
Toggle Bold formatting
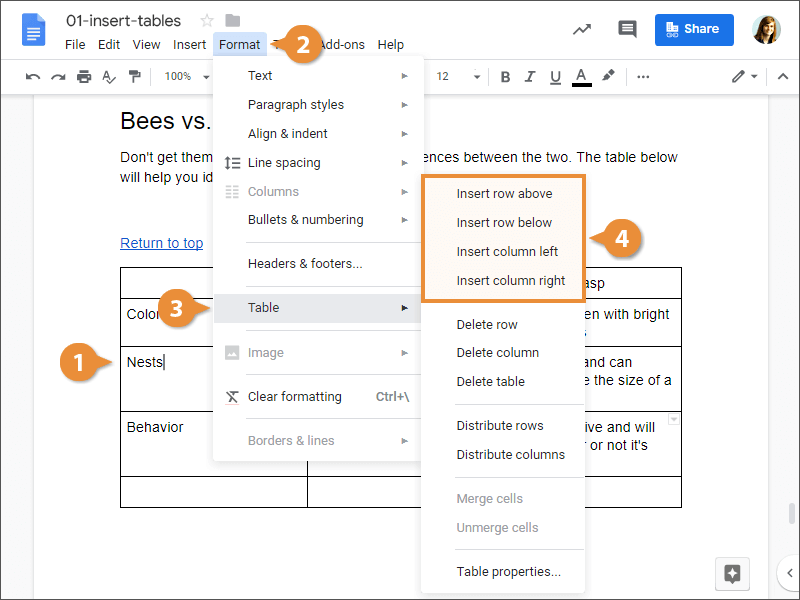pyautogui.click(x=505, y=77)
